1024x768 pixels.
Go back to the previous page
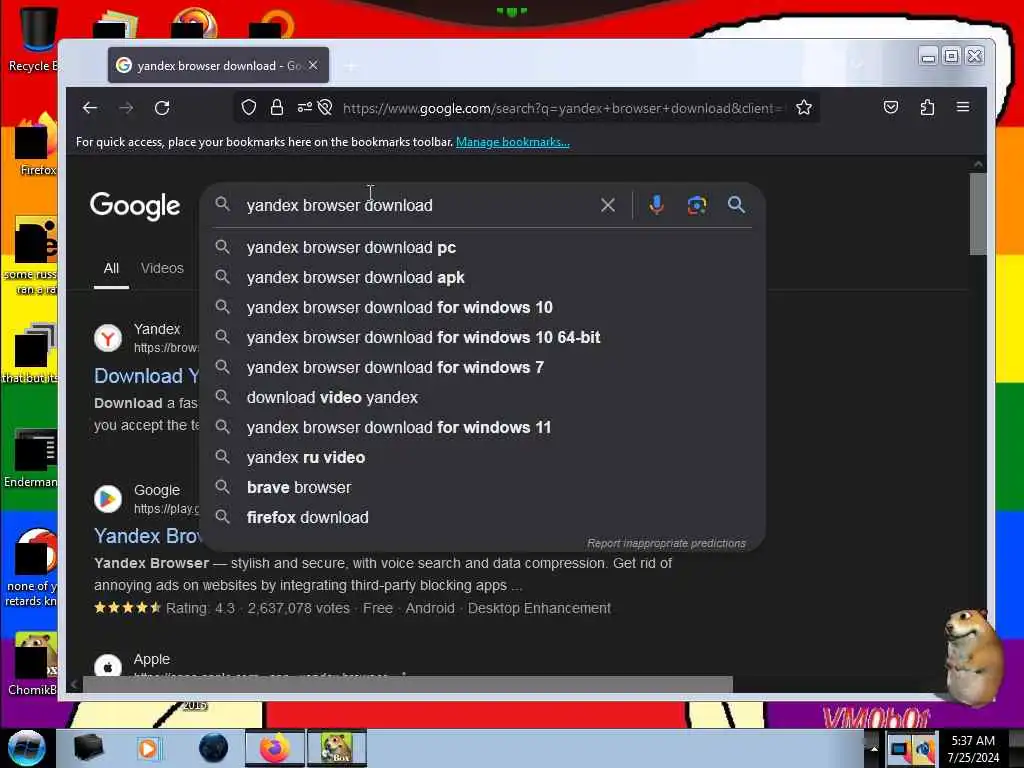pyautogui.click(x=90, y=108)
